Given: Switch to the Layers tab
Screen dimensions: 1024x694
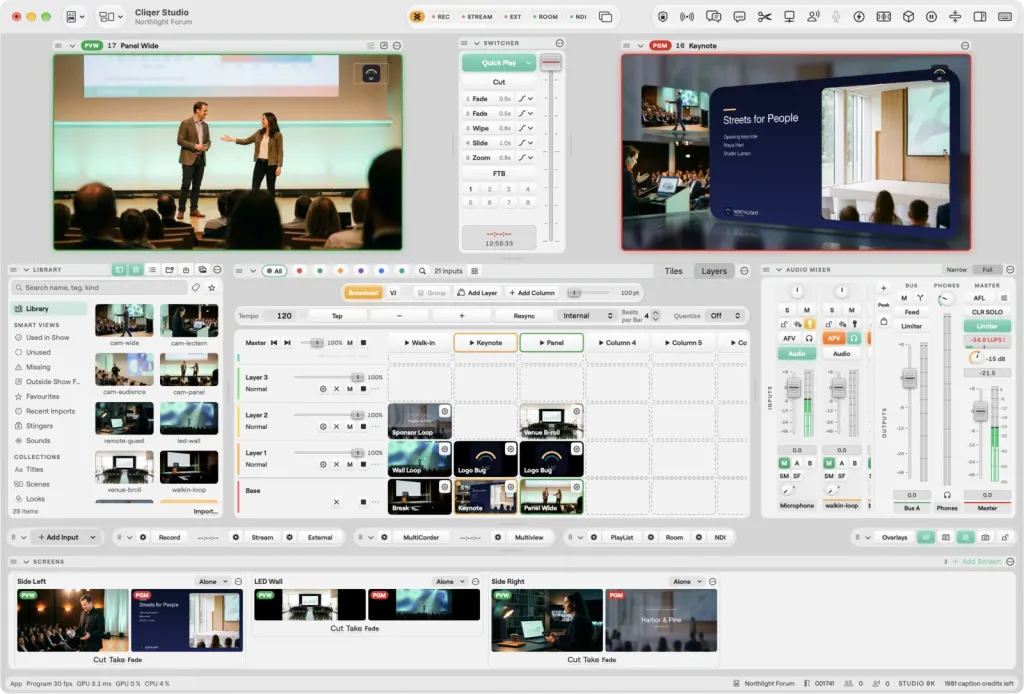Looking at the screenshot, I should (714, 271).
